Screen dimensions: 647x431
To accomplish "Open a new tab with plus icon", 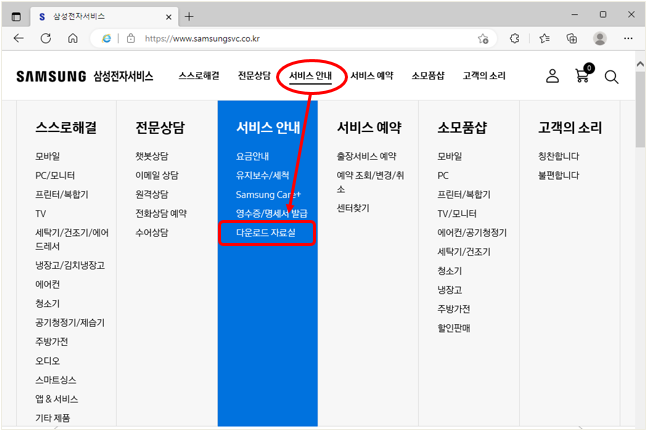I will (189, 16).
